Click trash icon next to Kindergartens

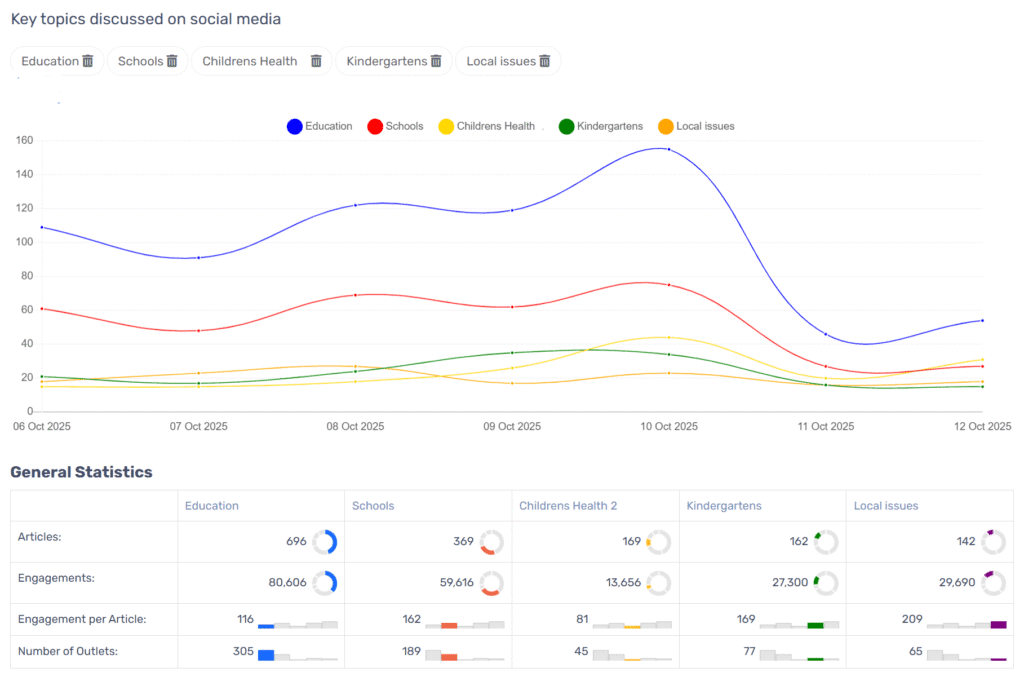click(x=436, y=61)
